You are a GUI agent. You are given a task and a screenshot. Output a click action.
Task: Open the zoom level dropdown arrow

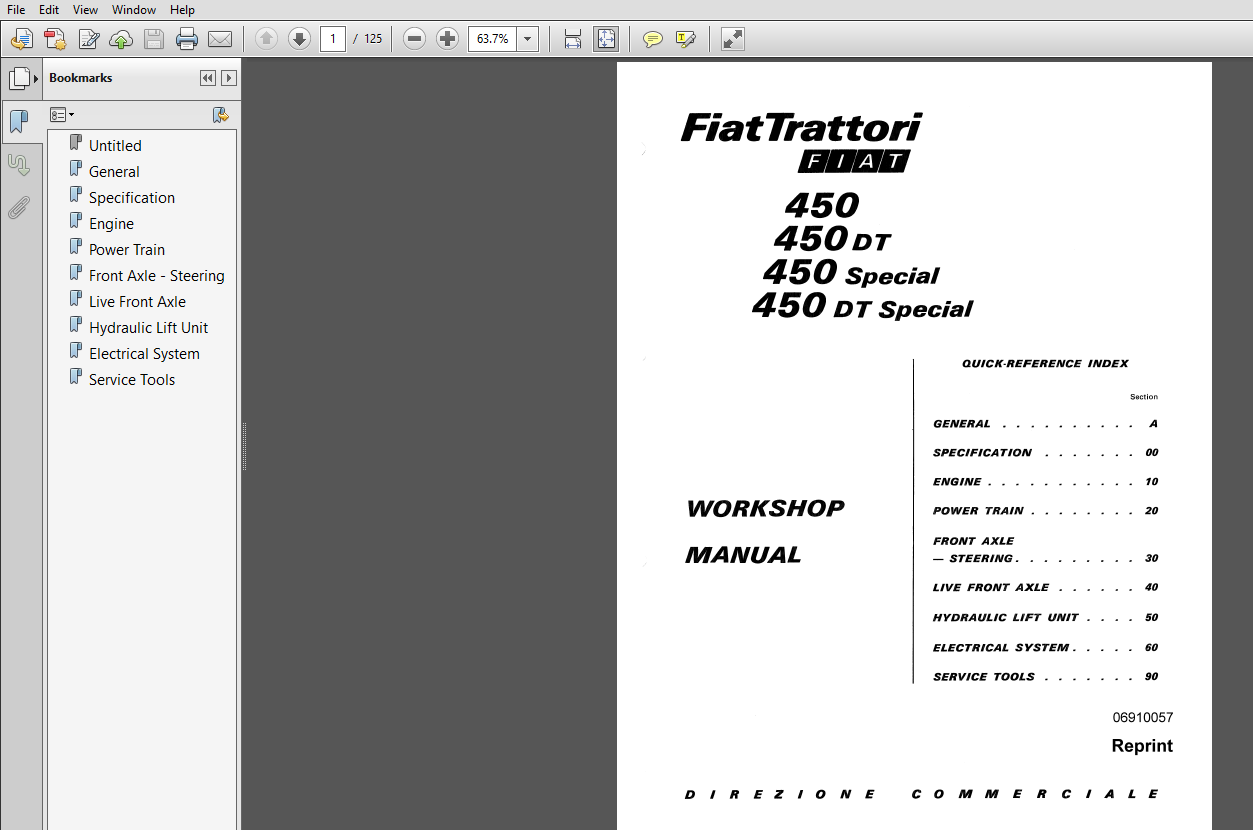pos(528,39)
